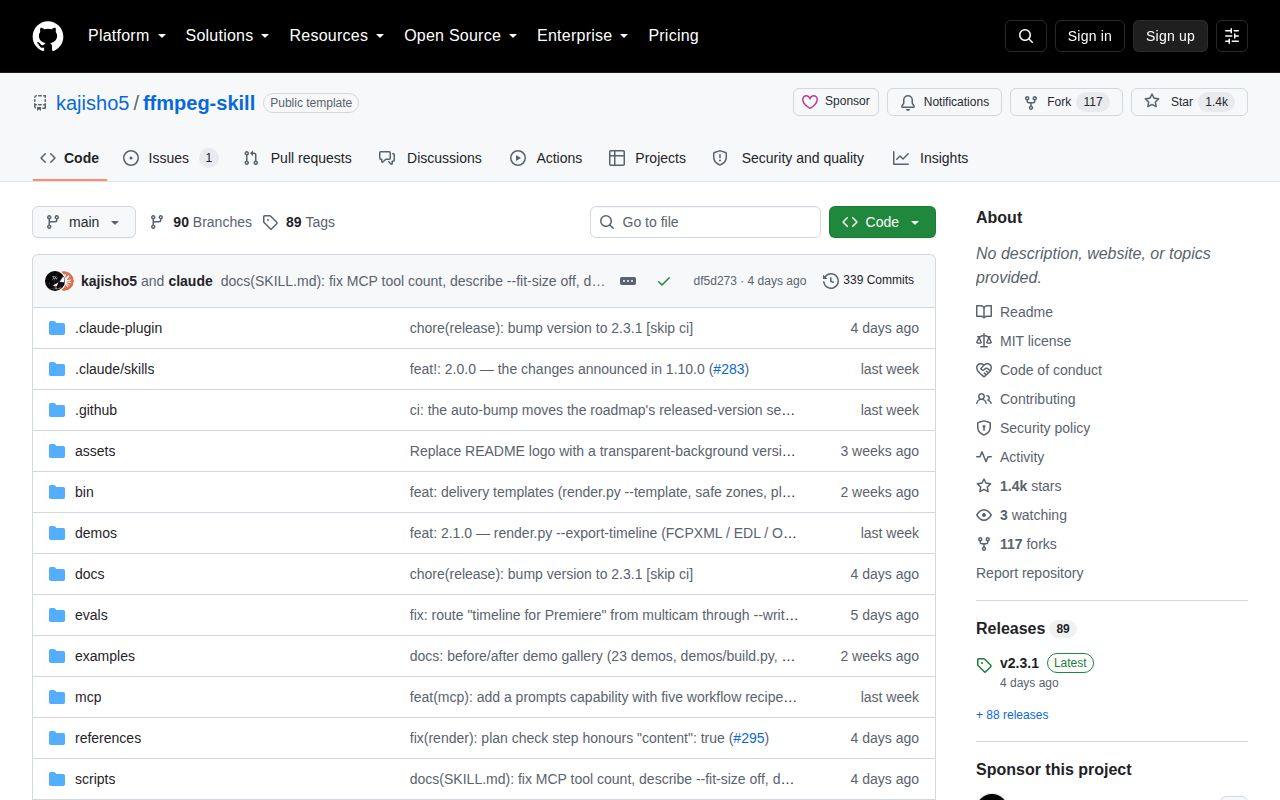Screen dimensions: 1280x800
Task: Open the Pull requests tab
Action: tap(298, 158)
